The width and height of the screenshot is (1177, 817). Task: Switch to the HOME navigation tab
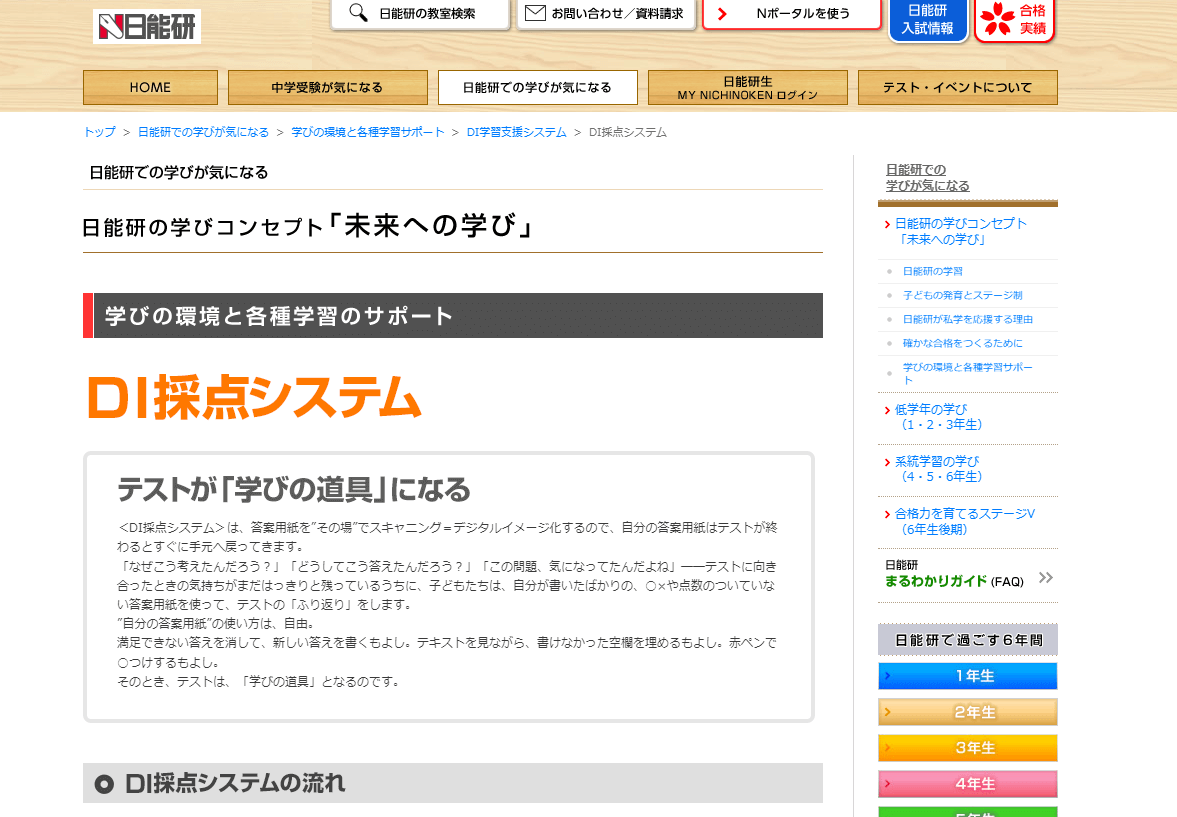click(x=149, y=87)
